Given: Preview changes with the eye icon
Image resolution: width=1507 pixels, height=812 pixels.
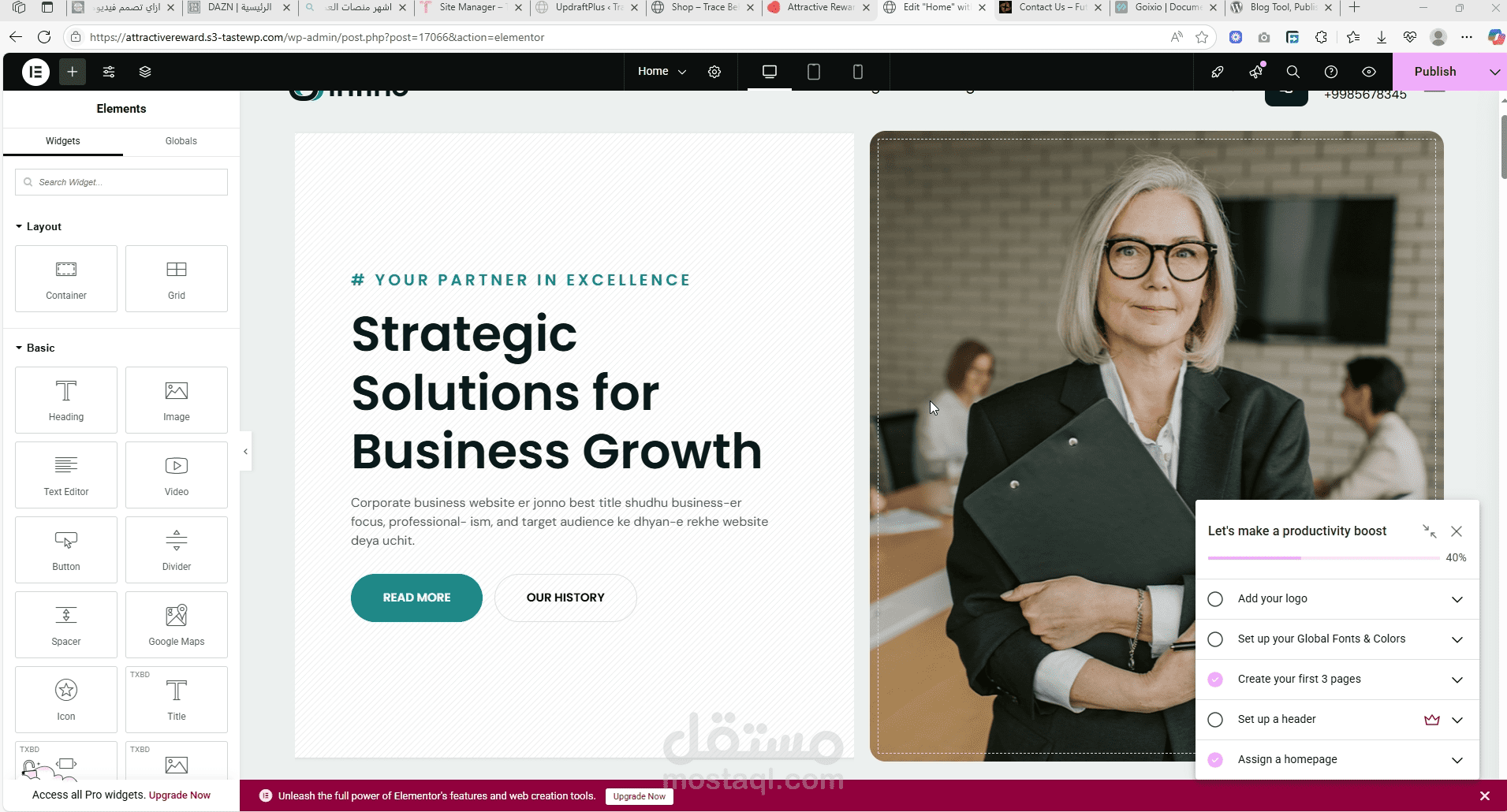Looking at the screenshot, I should pos(1369,72).
